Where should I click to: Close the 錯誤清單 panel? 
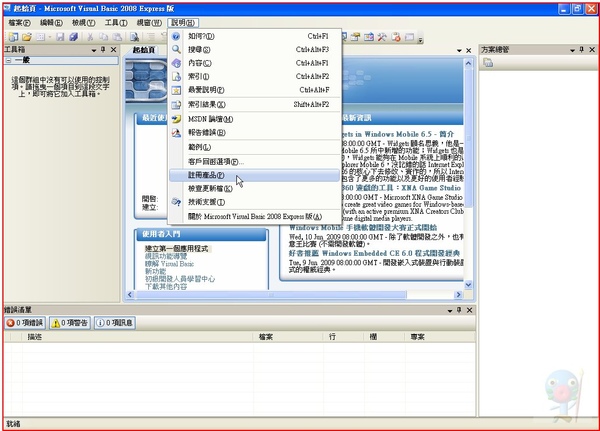(470, 310)
